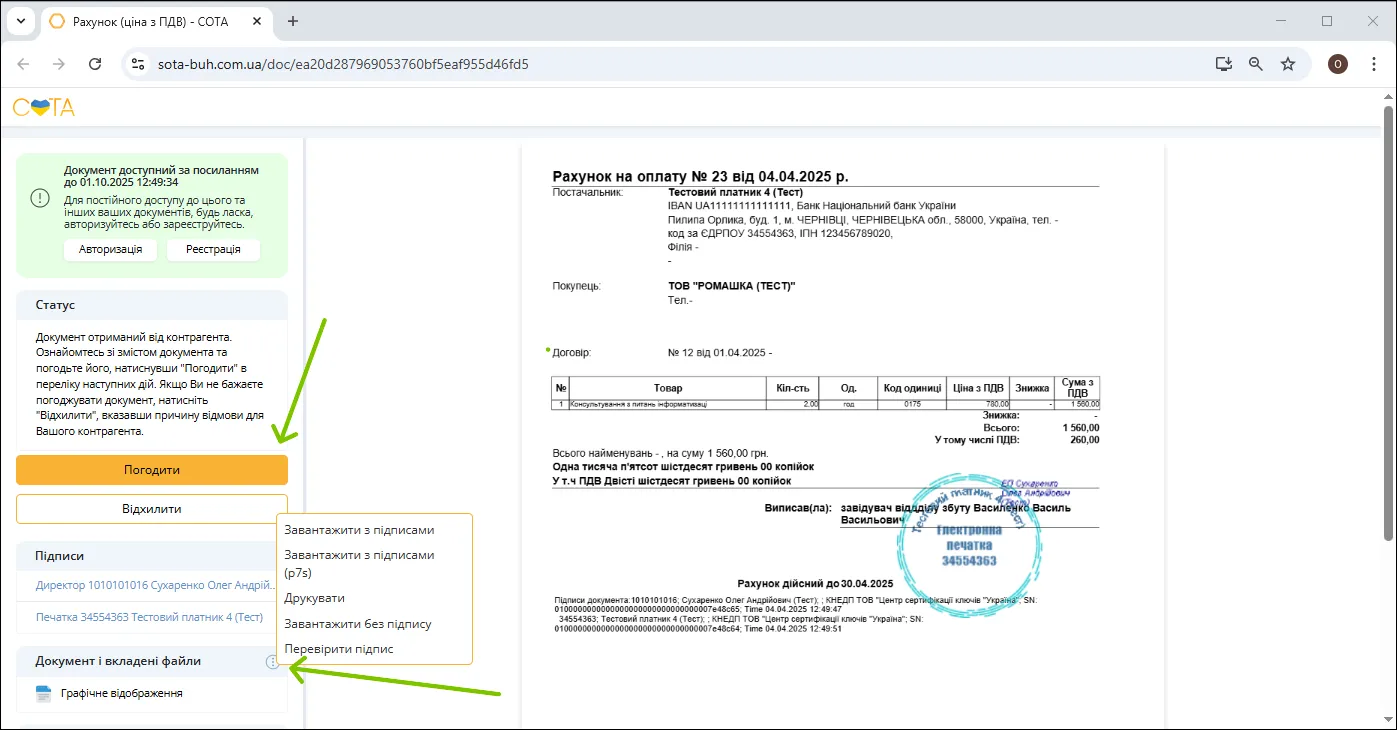Click the Товар column header in table
The height and width of the screenshot is (730, 1397).
tap(668, 388)
